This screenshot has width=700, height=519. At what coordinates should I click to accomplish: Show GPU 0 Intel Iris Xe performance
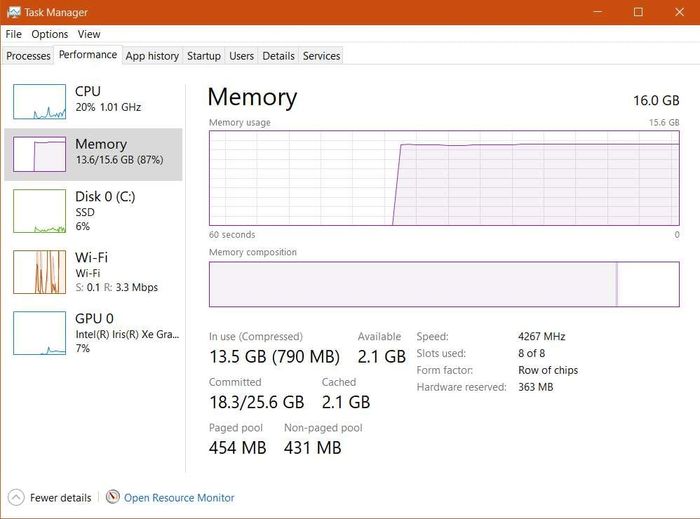(x=39, y=333)
